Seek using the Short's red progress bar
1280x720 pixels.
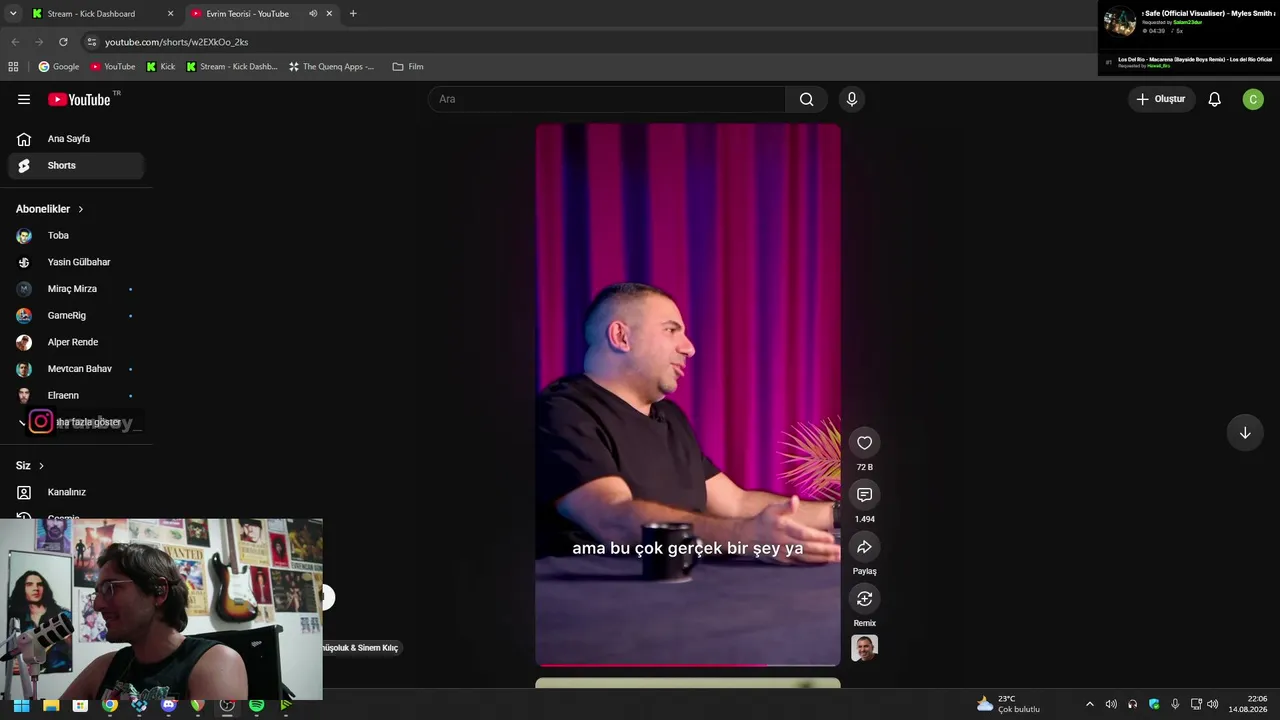(688, 664)
